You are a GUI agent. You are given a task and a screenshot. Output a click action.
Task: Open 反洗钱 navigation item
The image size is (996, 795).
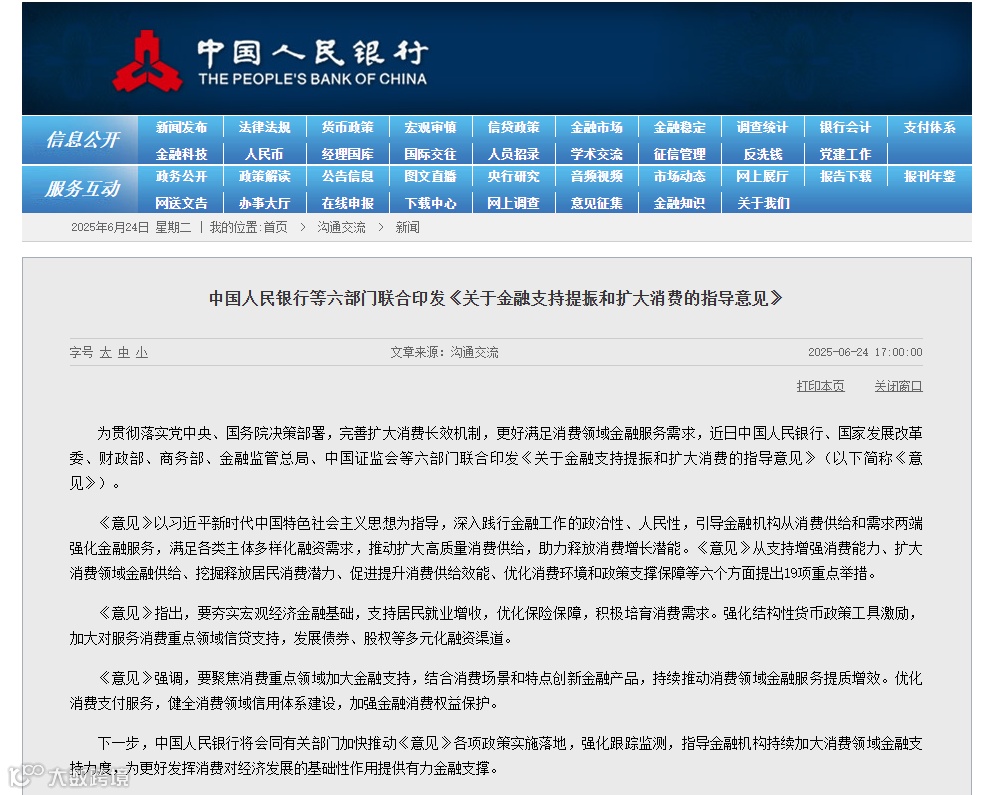(x=762, y=154)
